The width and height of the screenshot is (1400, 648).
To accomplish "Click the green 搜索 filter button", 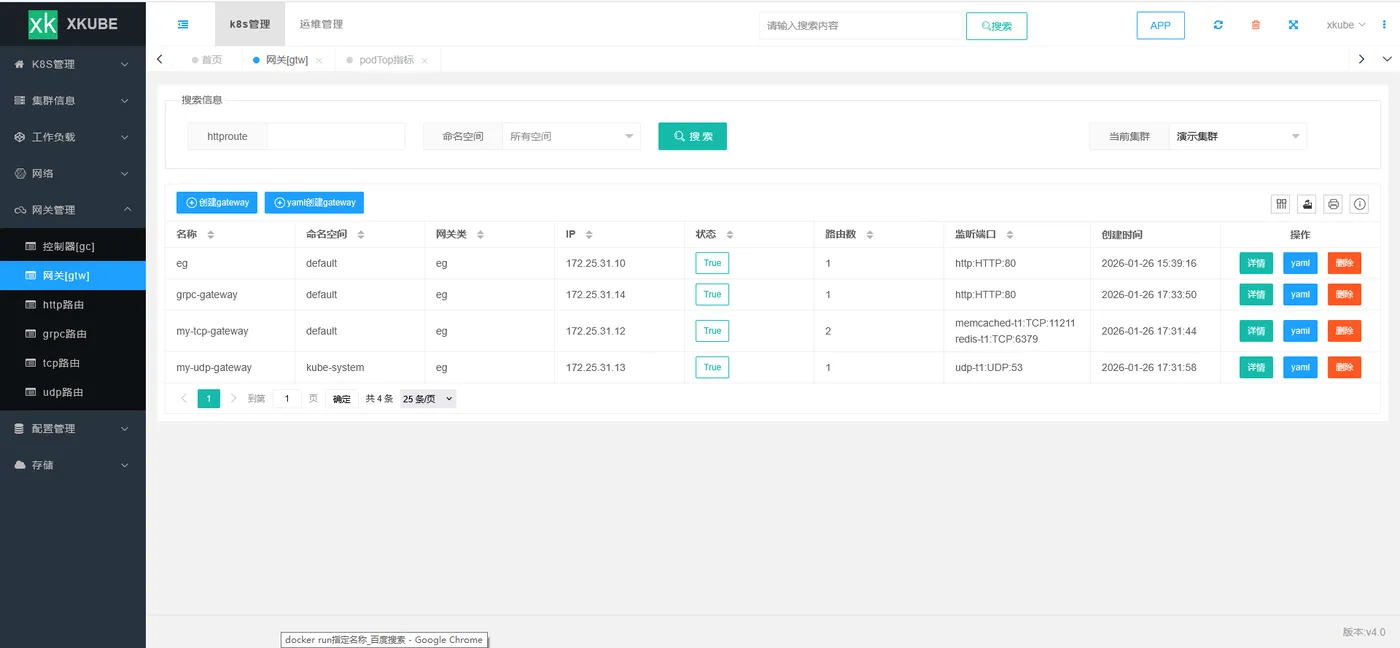I will coord(692,136).
